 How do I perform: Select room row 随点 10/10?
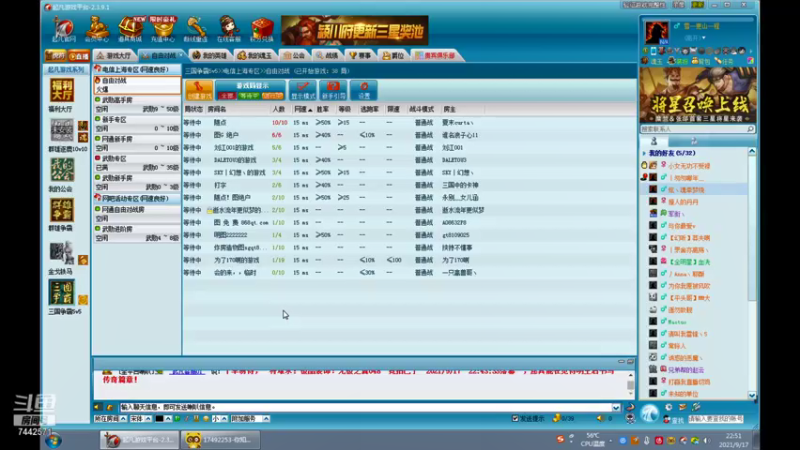[409, 122]
